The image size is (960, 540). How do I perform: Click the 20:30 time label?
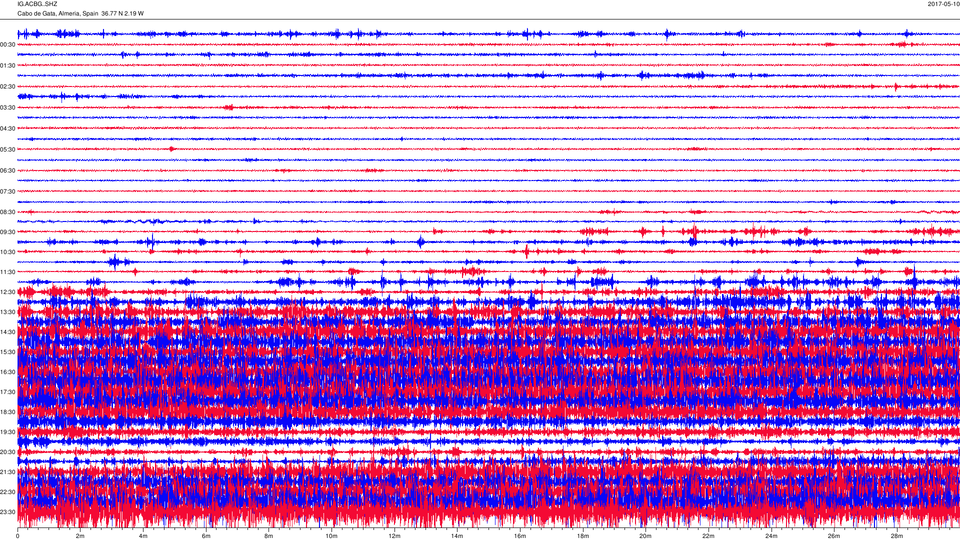point(8,452)
